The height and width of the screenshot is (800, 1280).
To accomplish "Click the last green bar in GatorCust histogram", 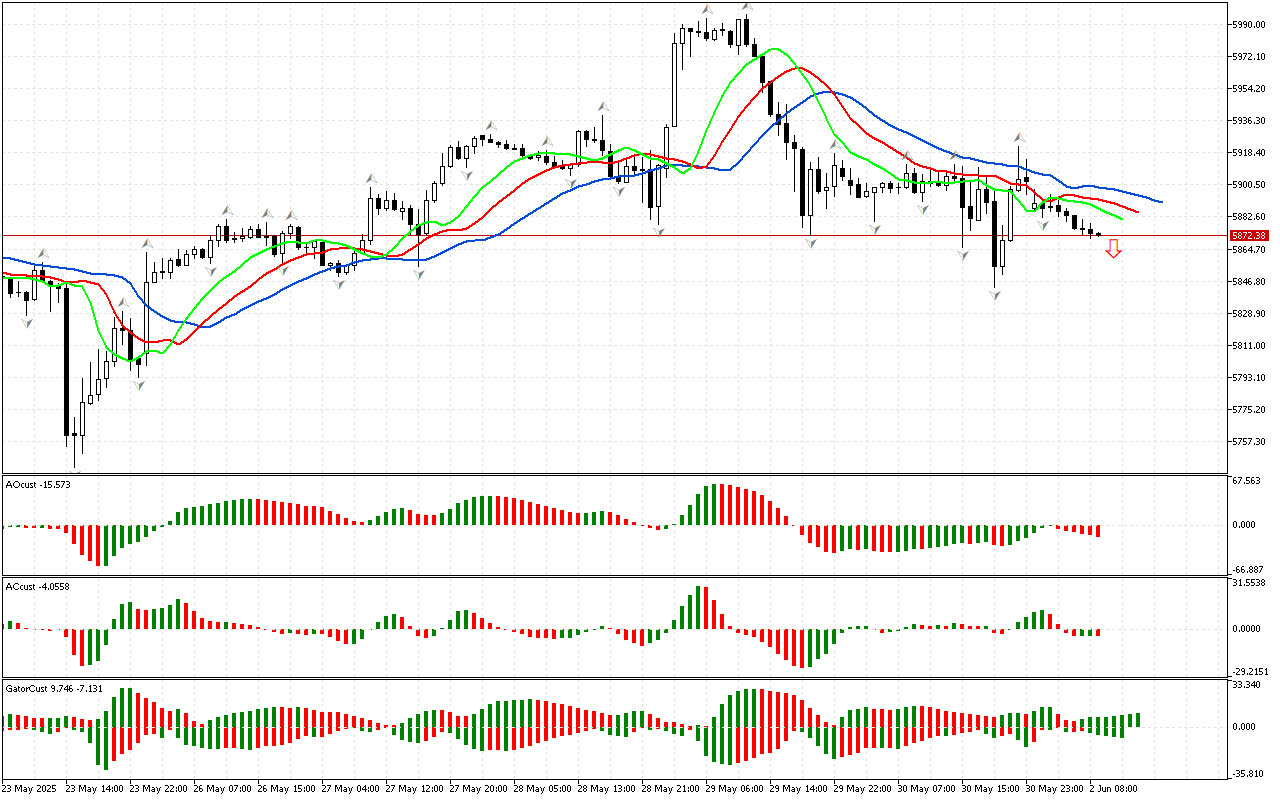I will click(1138, 720).
